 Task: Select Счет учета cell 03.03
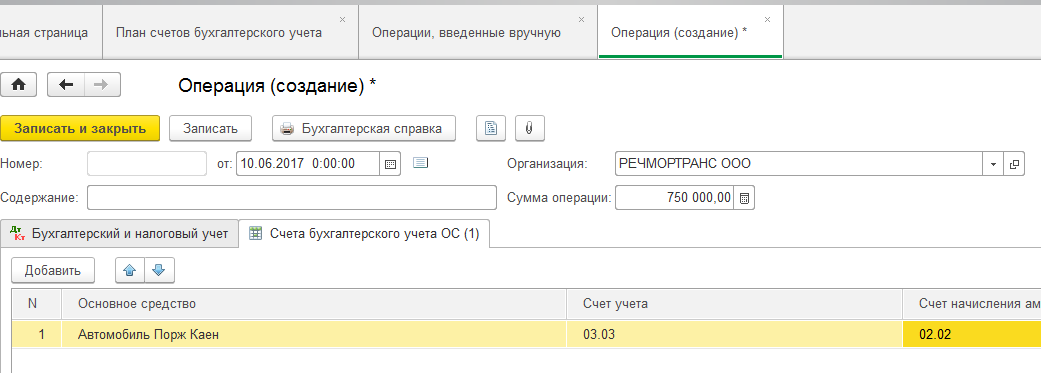click(734, 335)
